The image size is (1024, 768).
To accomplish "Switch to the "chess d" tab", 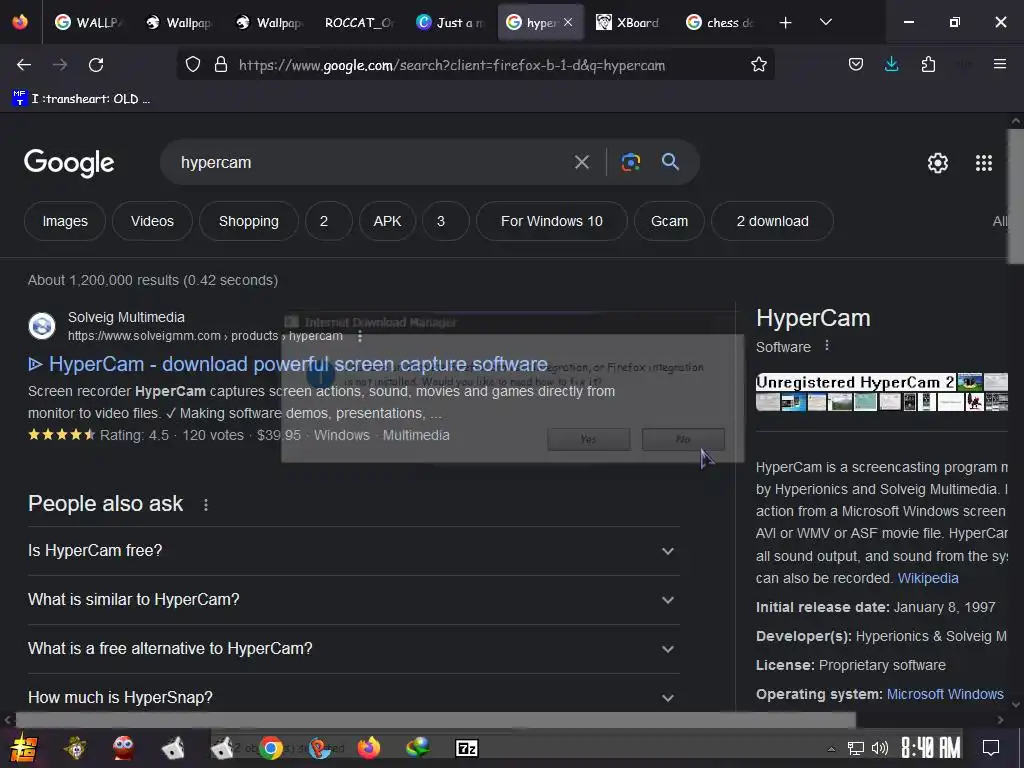I will 720,22.
